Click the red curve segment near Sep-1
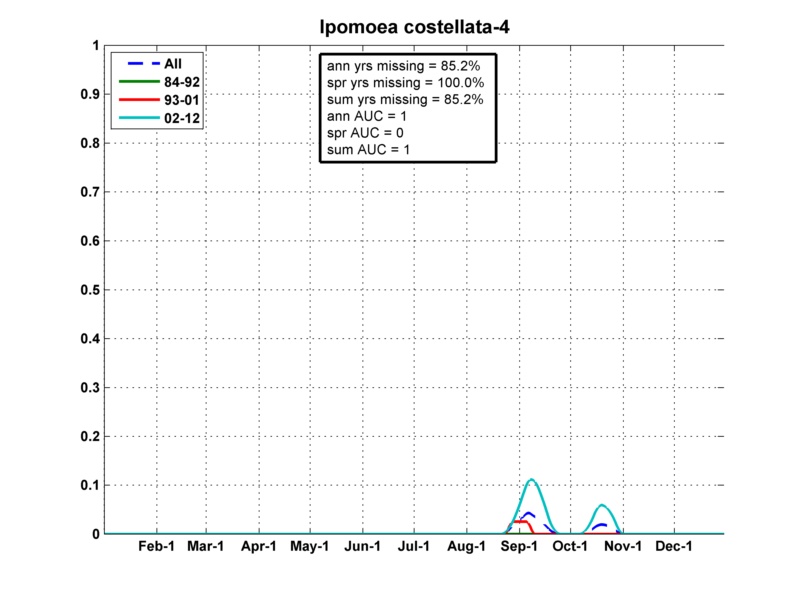800x600 pixels. pos(520,522)
